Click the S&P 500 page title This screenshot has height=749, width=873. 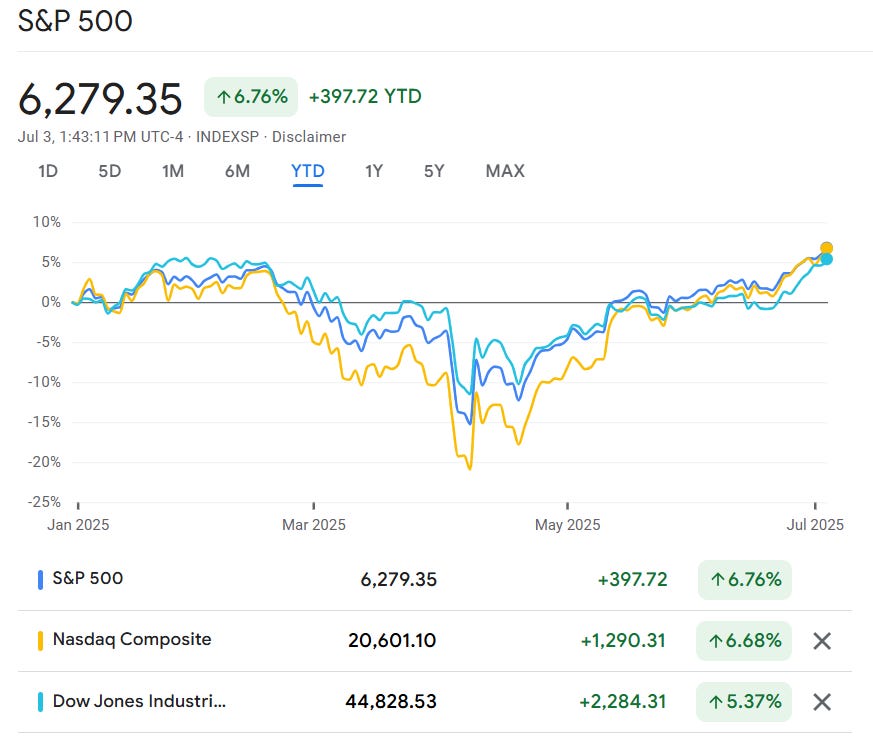point(75,21)
